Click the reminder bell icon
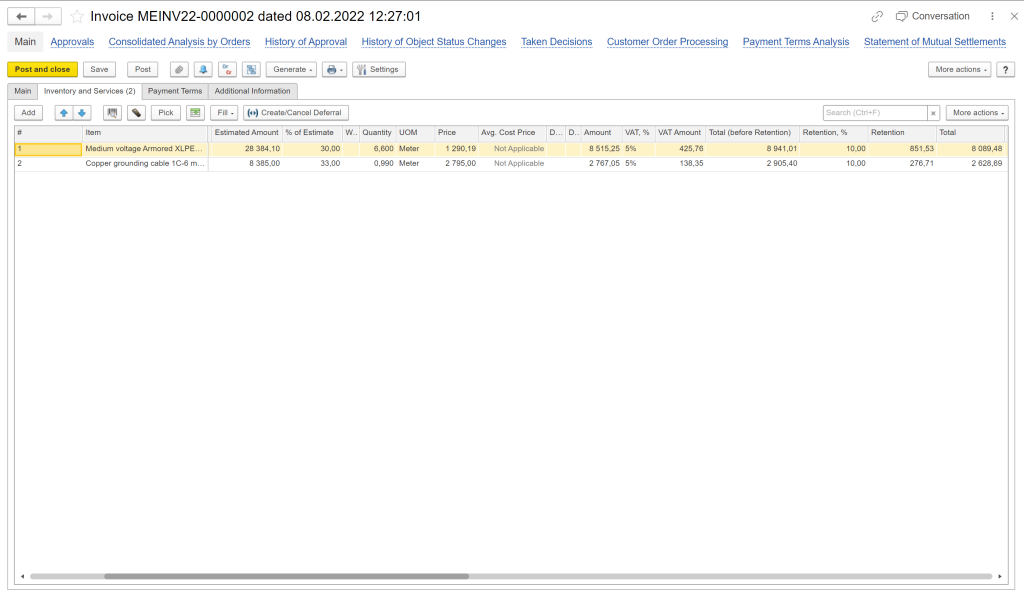The image size is (1024, 590). point(203,69)
